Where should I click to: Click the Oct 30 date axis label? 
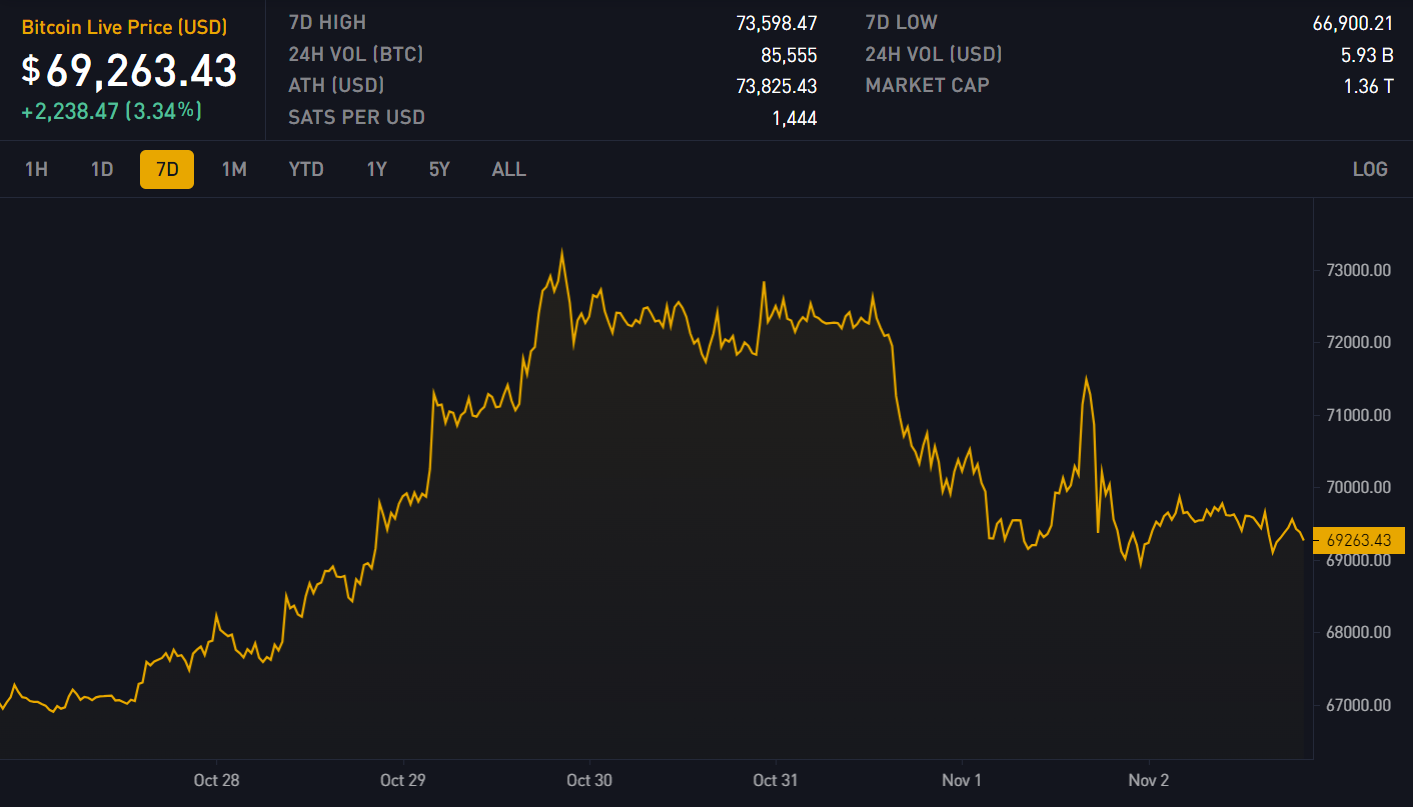click(590, 780)
